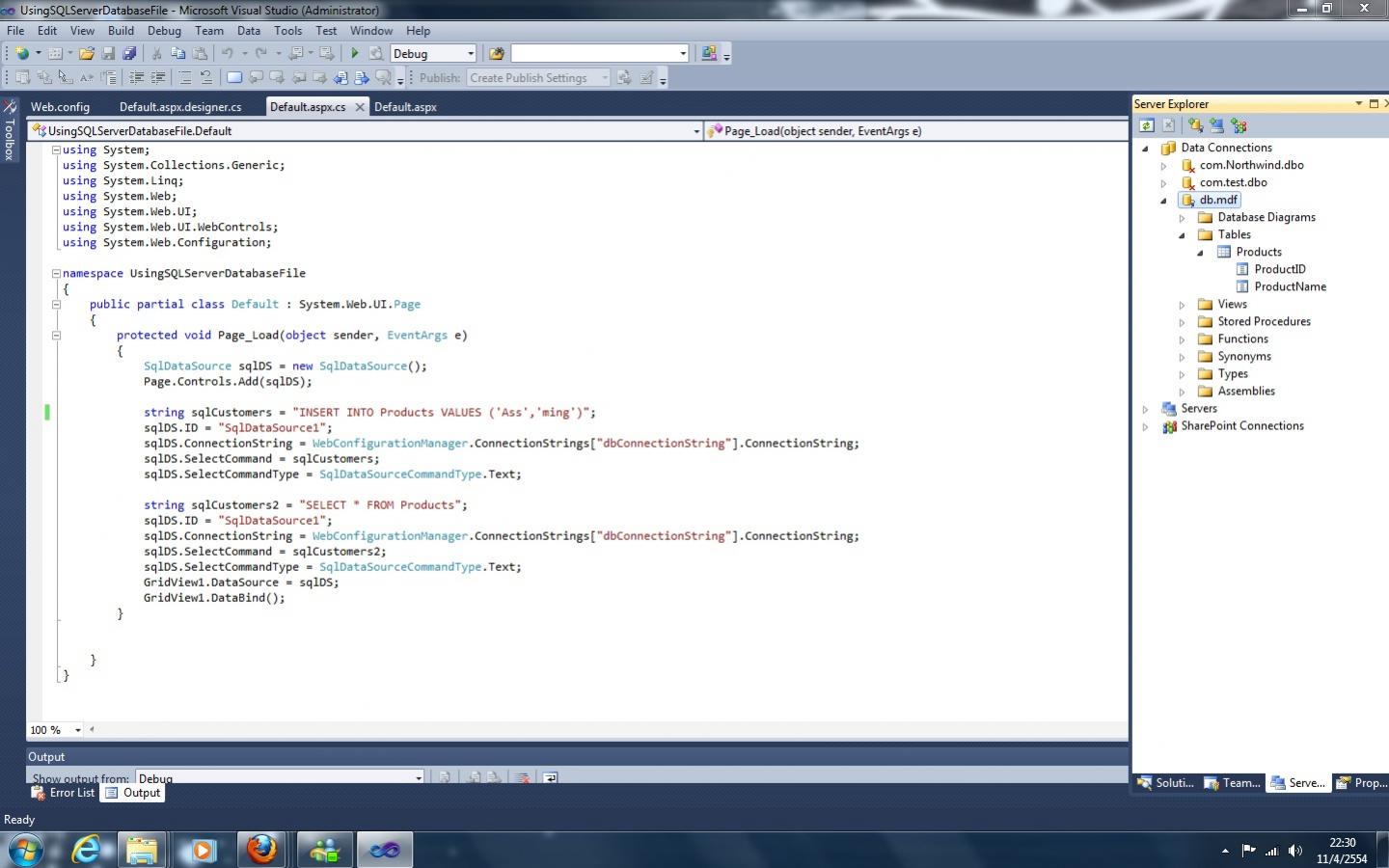Viewport: 1389px width, 868px height.
Task: Click the Start Debugging green arrow
Action: [x=355, y=54]
